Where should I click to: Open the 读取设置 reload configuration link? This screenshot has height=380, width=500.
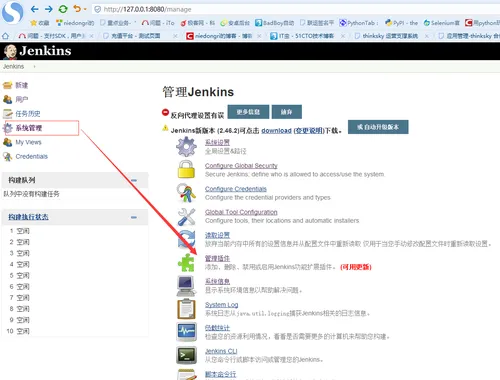coord(217,235)
